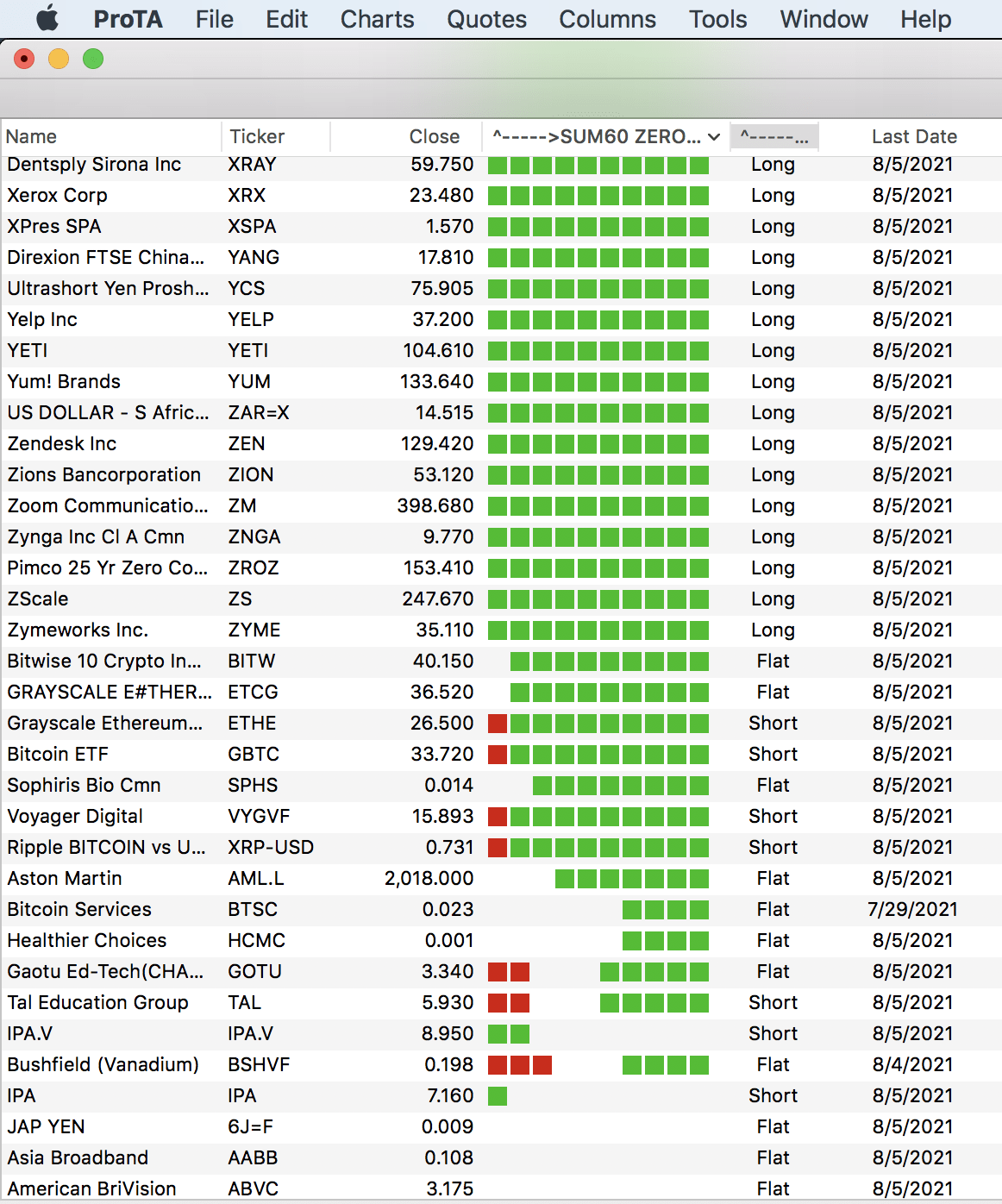The height and width of the screenshot is (1204, 1002).
Task: Open the Charts menu
Action: [377, 19]
